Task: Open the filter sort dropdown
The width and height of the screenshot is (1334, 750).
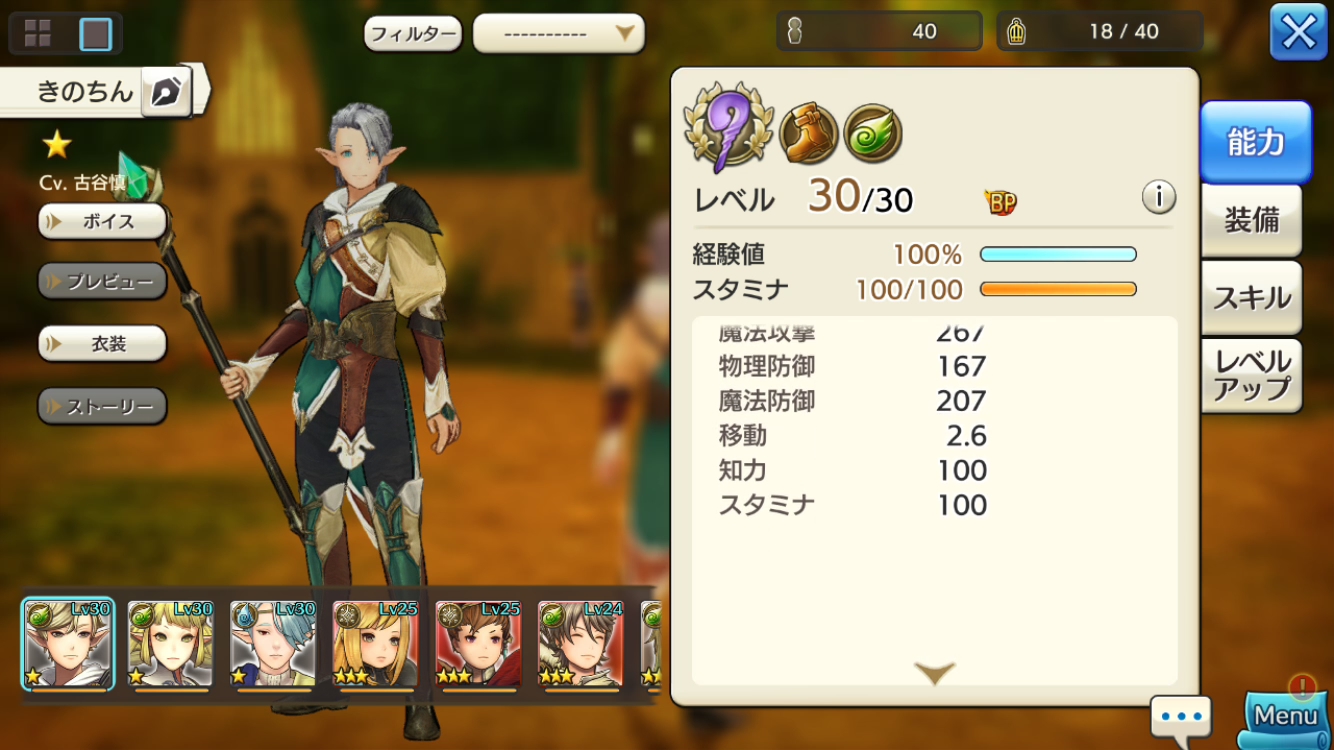Action: 559,34
